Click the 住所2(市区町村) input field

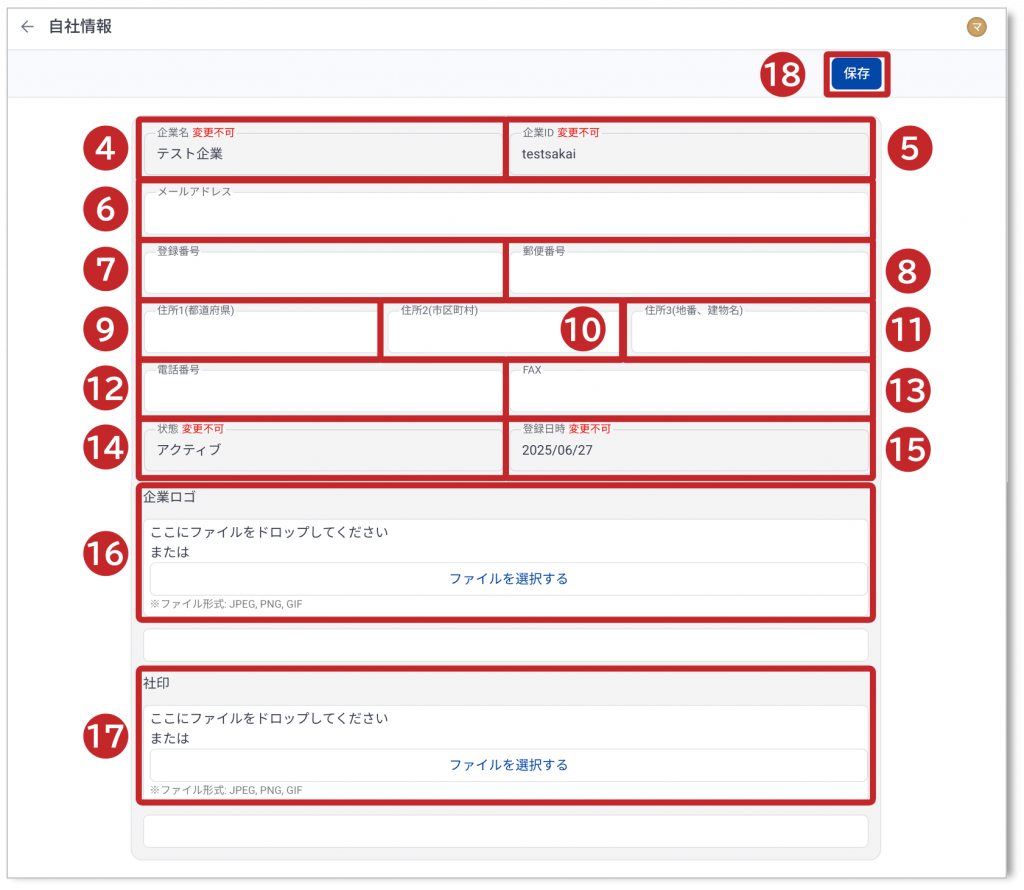click(x=470, y=334)
